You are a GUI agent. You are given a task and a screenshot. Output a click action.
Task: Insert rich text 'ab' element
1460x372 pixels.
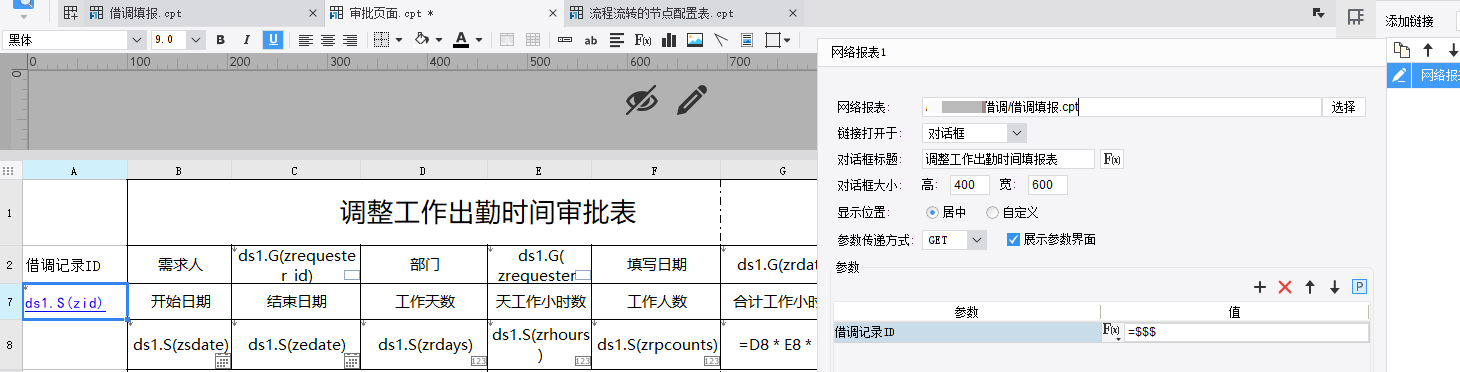pyautogui.click(x=591, y=40)
